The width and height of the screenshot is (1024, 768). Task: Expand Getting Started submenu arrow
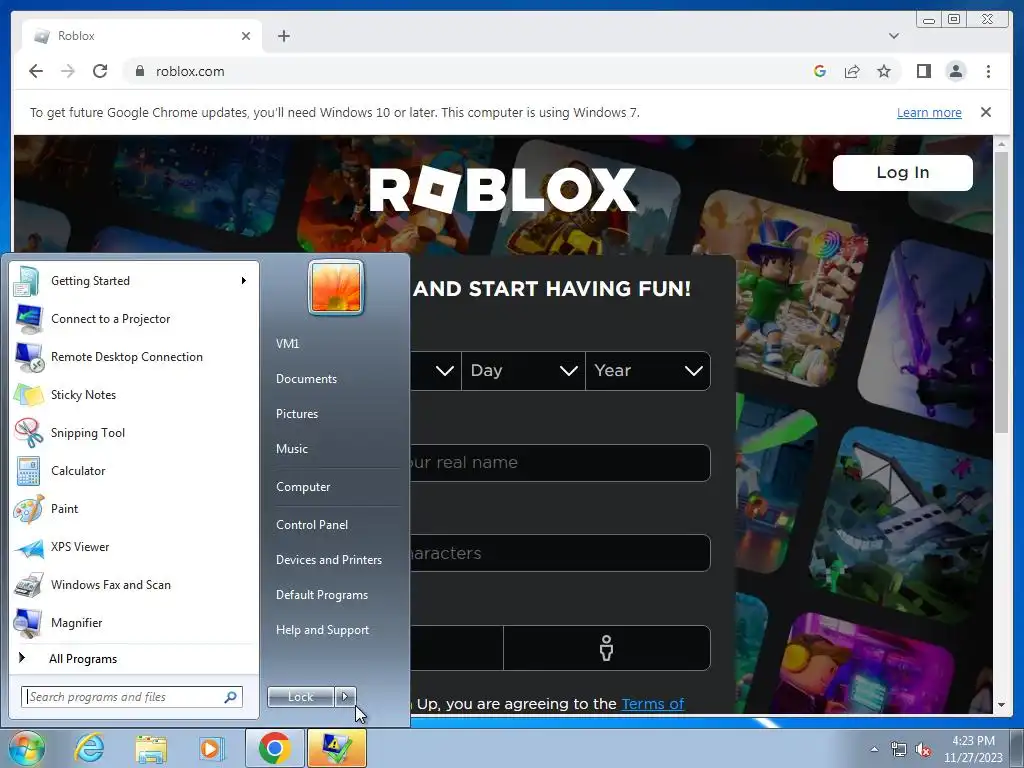point(244,281)
